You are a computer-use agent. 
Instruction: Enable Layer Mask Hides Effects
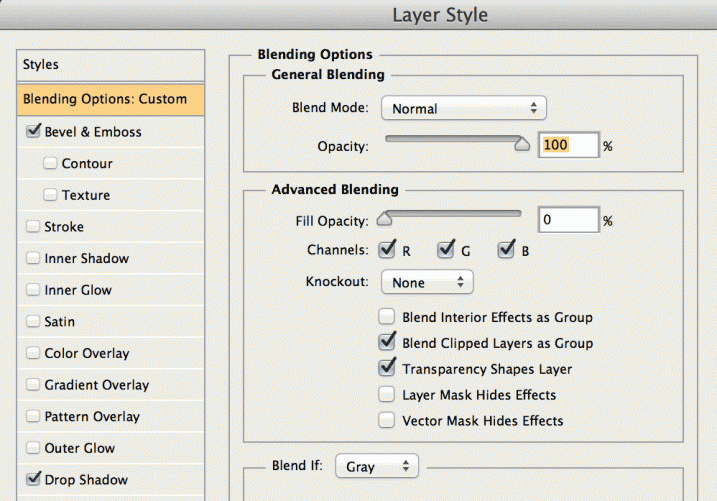387,395
